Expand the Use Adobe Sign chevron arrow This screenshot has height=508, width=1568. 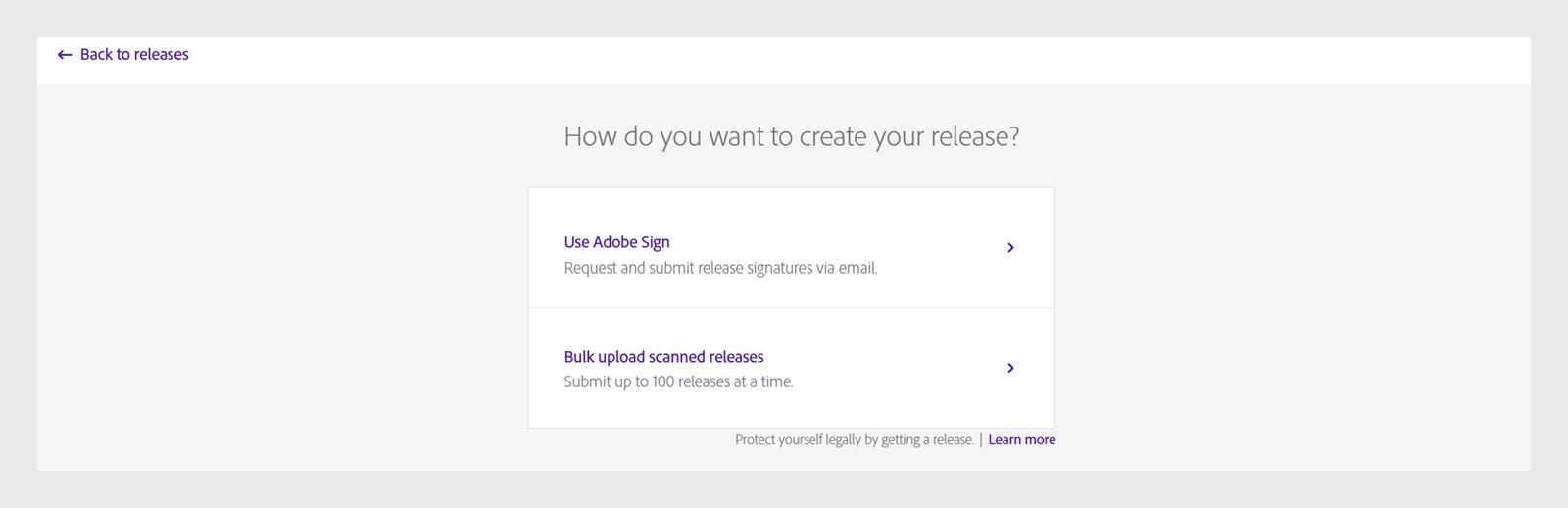point(1010,248)
